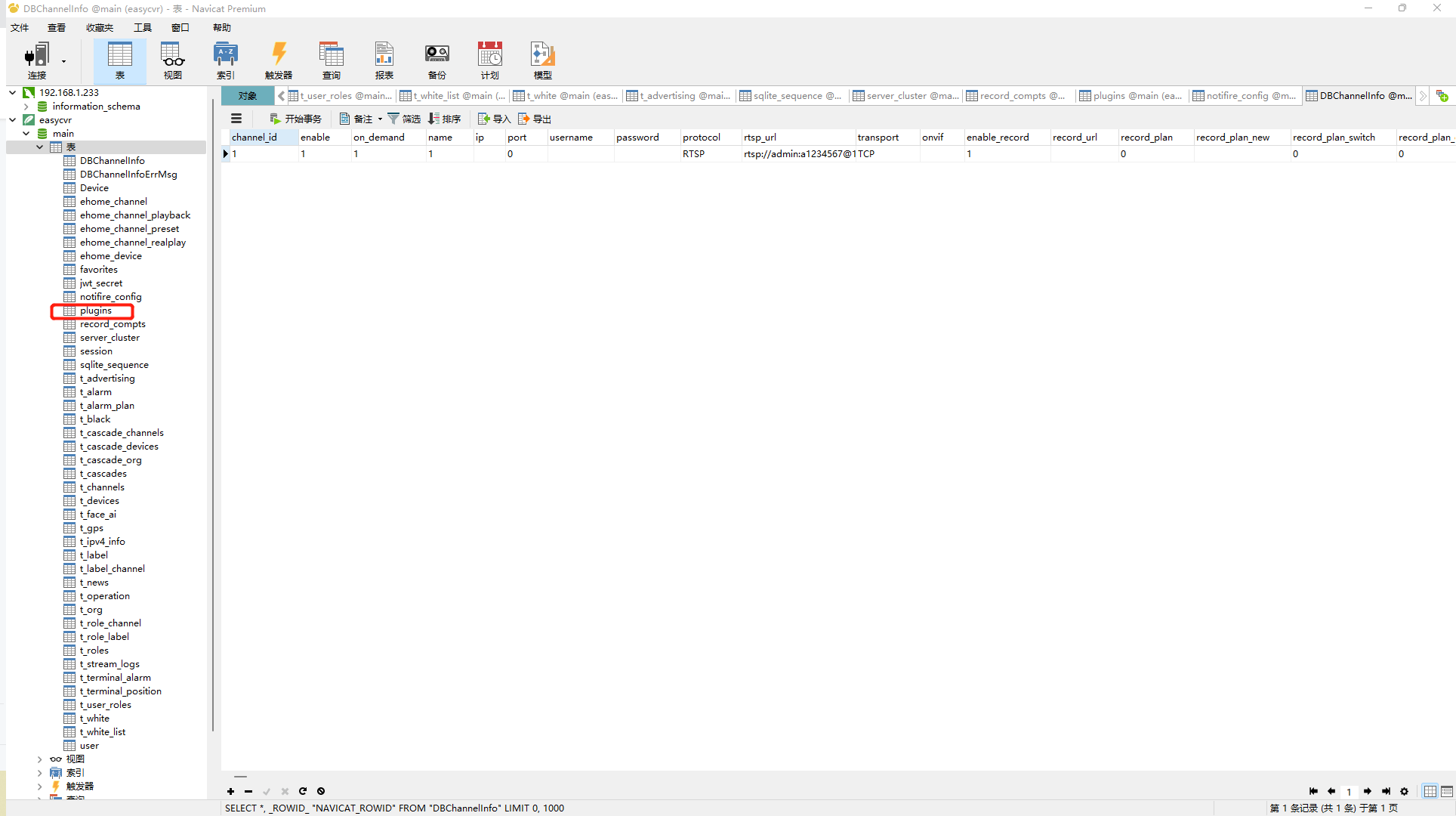Open the 连接 connection tool
Screen dimensions: 1456x816
click(36, 60)
